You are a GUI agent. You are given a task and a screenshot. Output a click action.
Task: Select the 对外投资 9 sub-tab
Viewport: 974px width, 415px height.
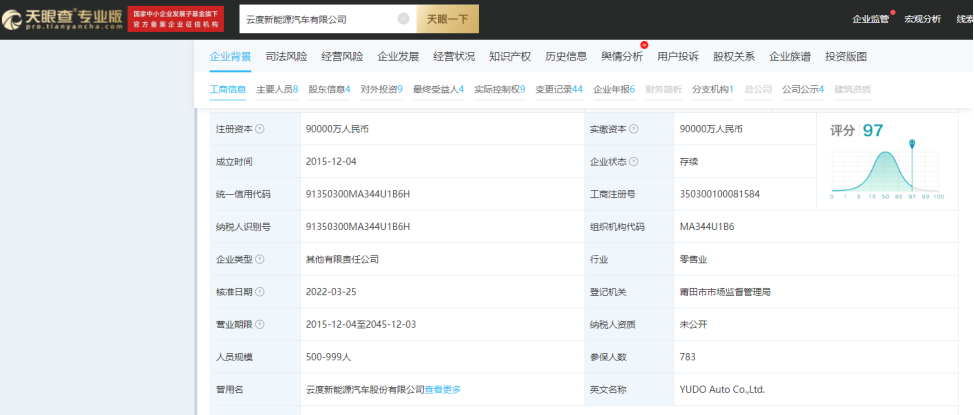[381, 89]
